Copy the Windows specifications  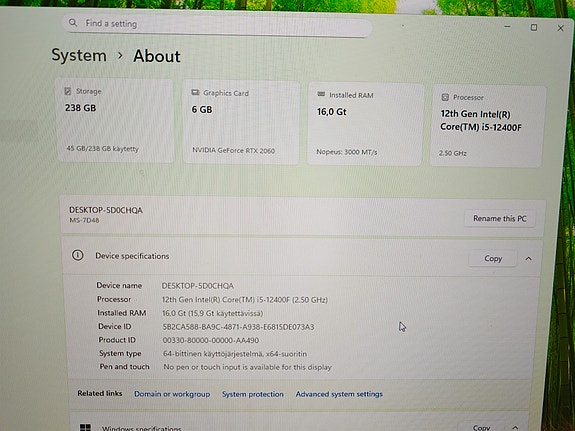tap(481, 427)
